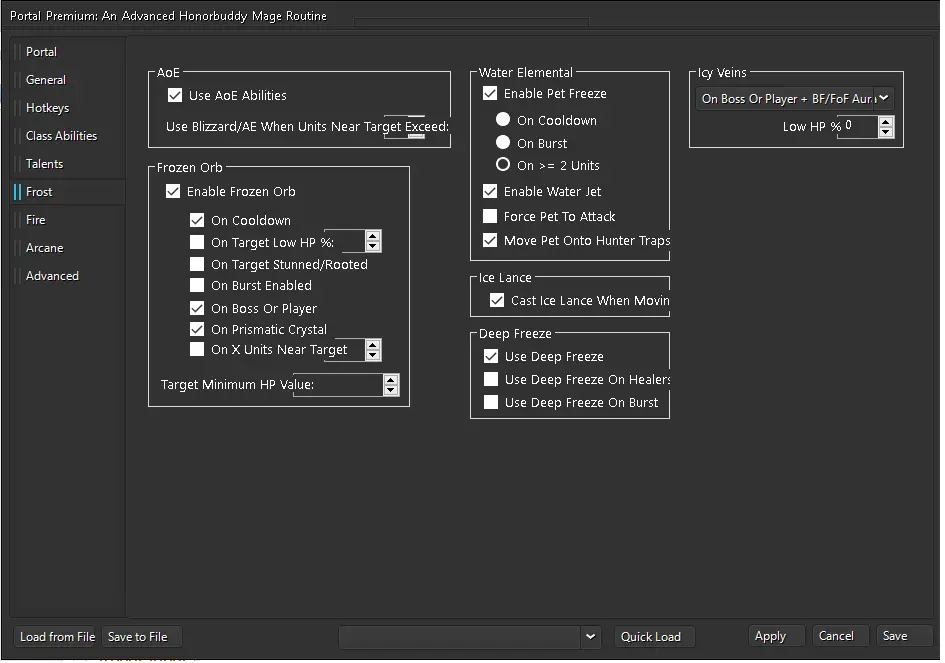Uncheck Frozen Orb On Cooldown checkbox
The image size is (945, 663).
tap(197, 221)
